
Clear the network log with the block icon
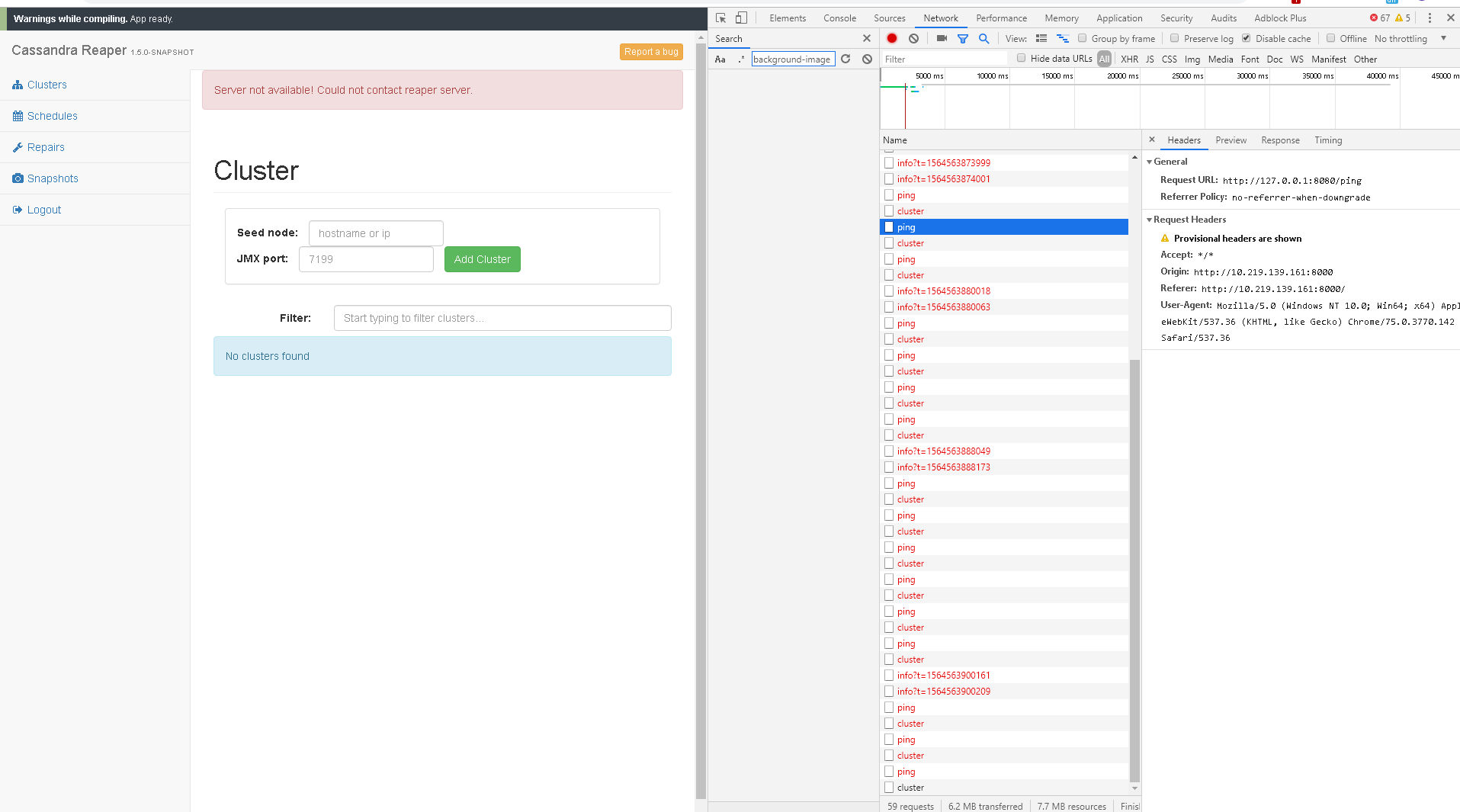(x=913, y=37)
